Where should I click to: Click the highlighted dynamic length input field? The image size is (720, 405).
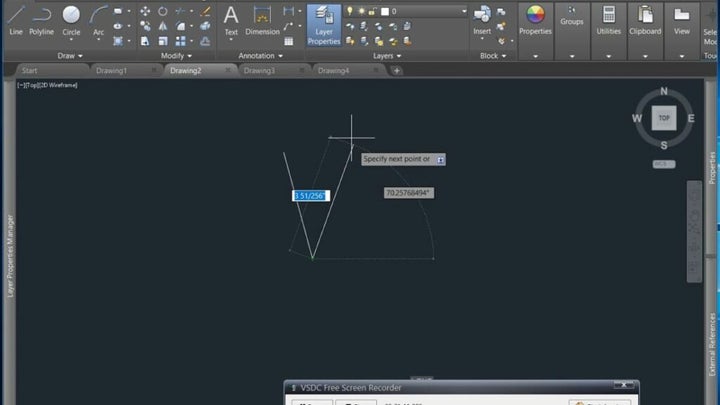pyautogui.click(x=309, y=195)
